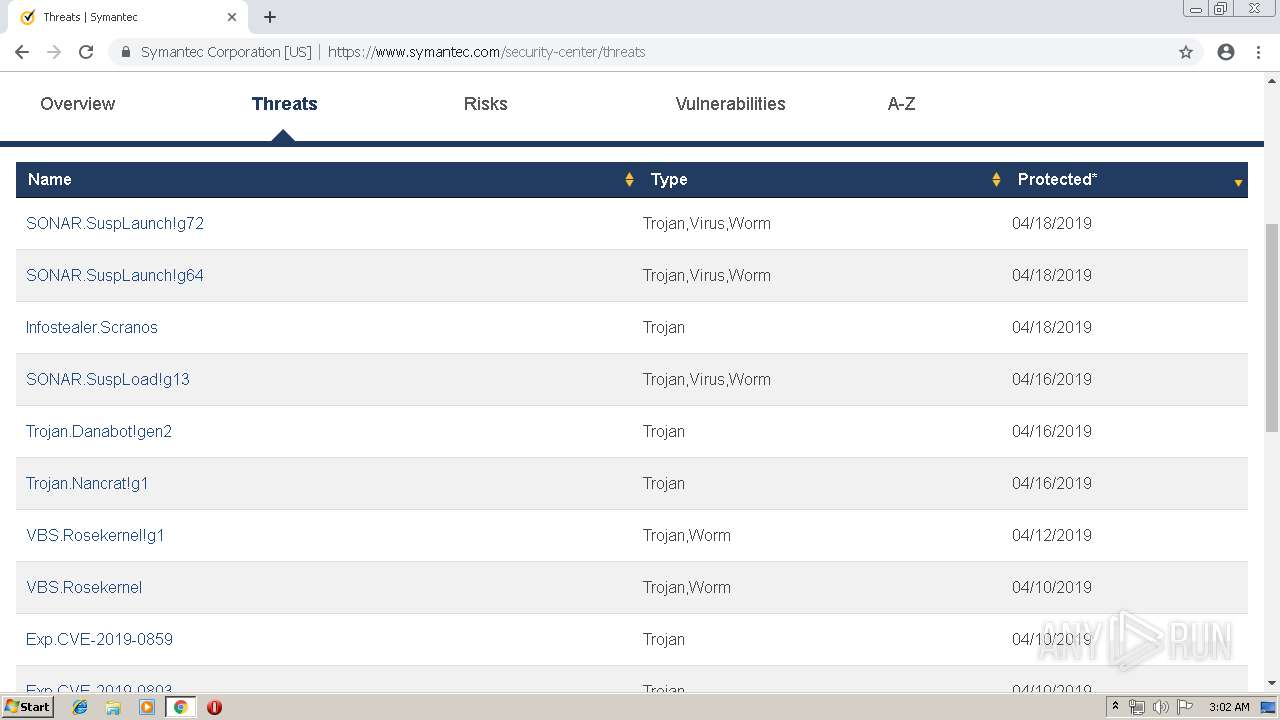Sort by Protected date arrow
This screenshot has height=720, width=1280.
click(1238, 182)
